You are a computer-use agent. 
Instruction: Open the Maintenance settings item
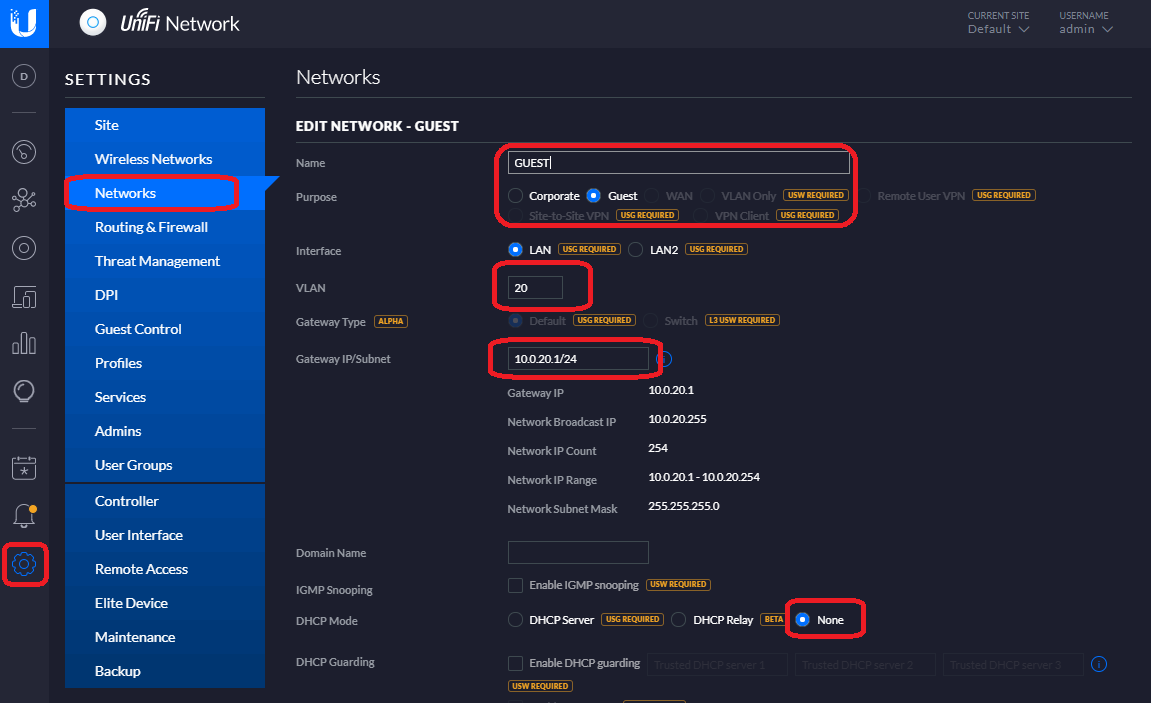pyautogui.click(x=164, y=638)
